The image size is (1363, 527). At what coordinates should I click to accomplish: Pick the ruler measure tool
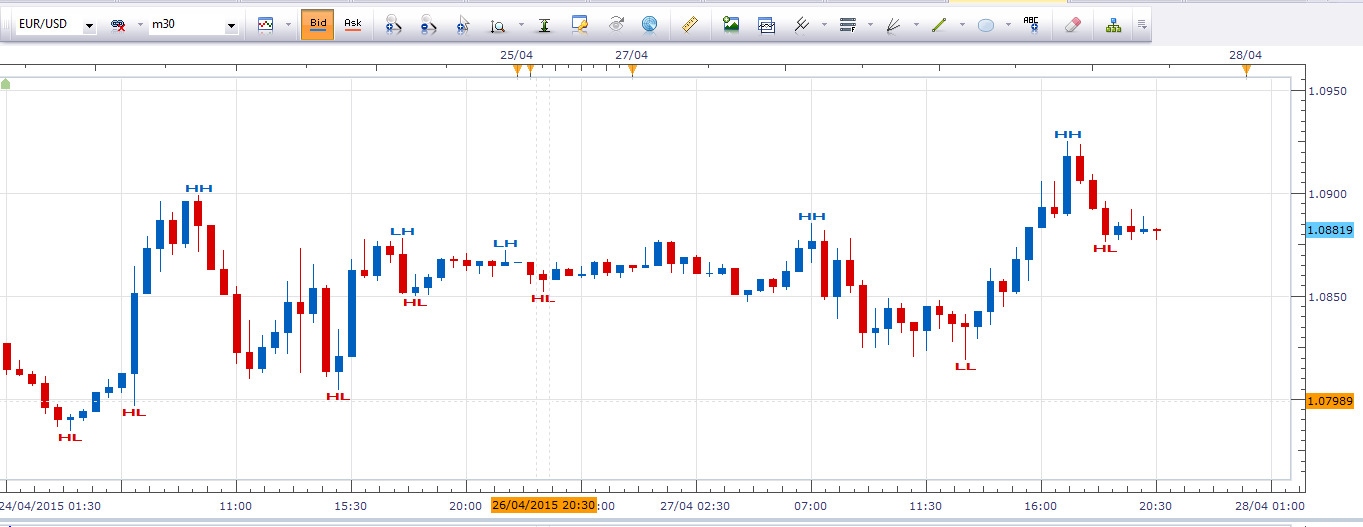coord(688,24)
